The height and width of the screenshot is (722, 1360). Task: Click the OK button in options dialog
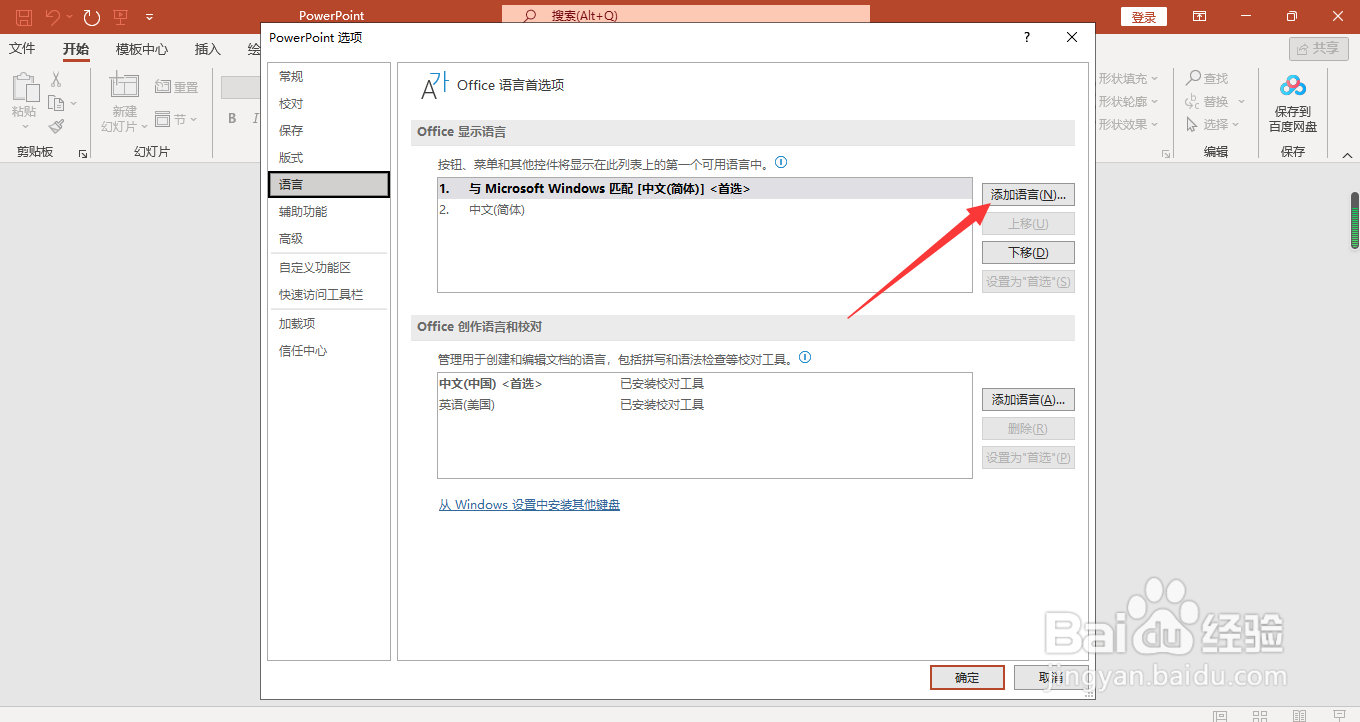967,677
